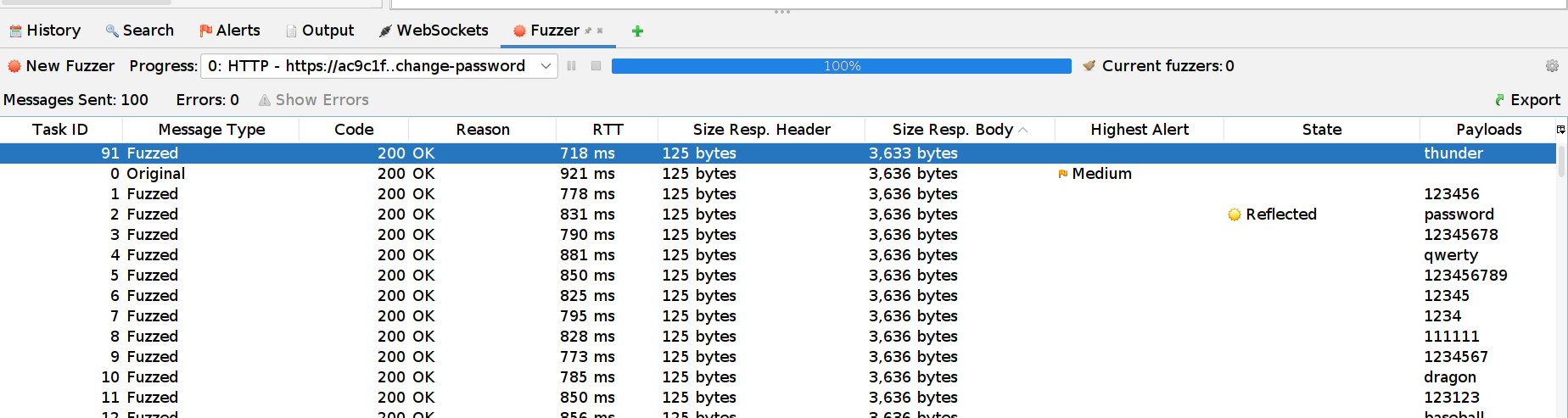This screenshot has height=418, width=1568.
Task: Click the Reflected state icon
Action: click(1235, 215)
